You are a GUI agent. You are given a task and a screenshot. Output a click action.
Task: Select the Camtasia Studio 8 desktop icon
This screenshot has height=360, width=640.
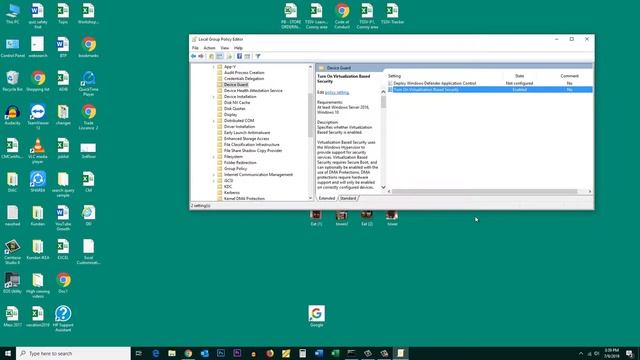click(x=13, y=252)
